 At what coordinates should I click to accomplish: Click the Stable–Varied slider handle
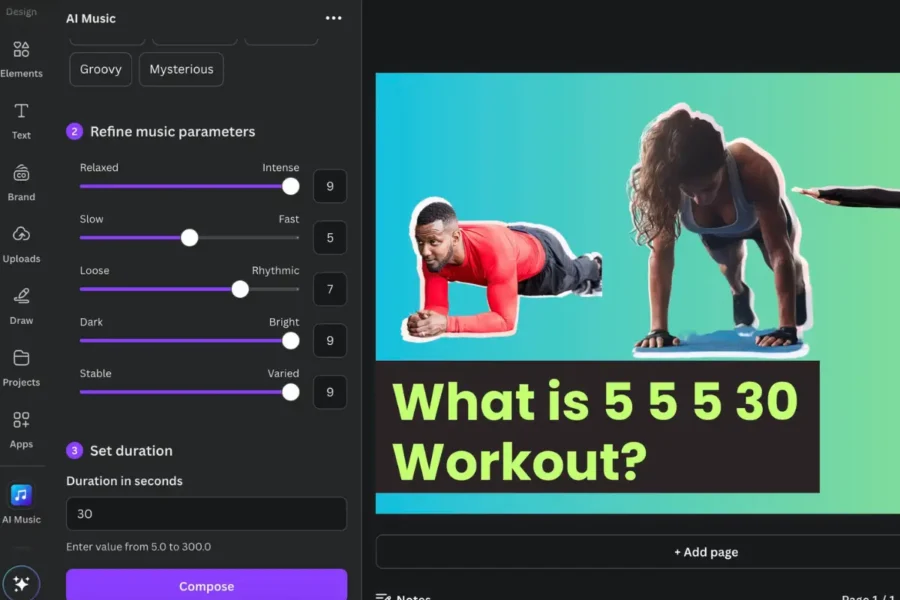tap(290, 392)
